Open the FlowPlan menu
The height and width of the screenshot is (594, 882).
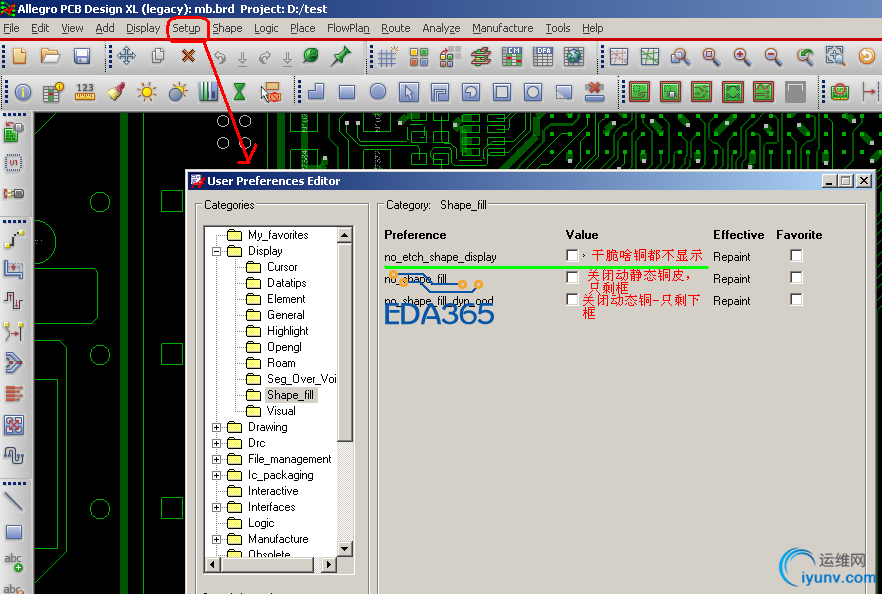348,28
